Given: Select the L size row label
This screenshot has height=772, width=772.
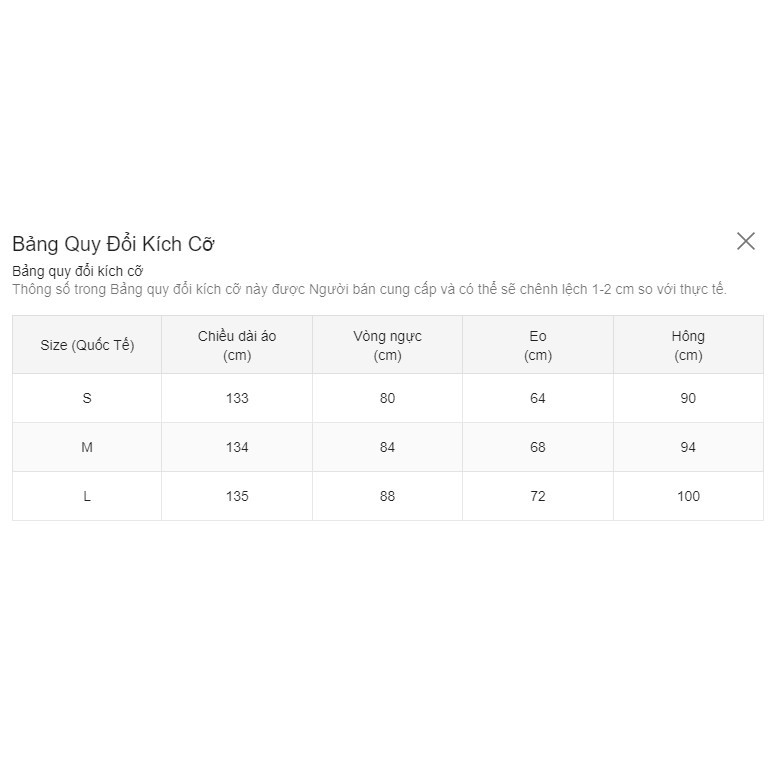Looking at the screenshot, I should click(87, 496).
